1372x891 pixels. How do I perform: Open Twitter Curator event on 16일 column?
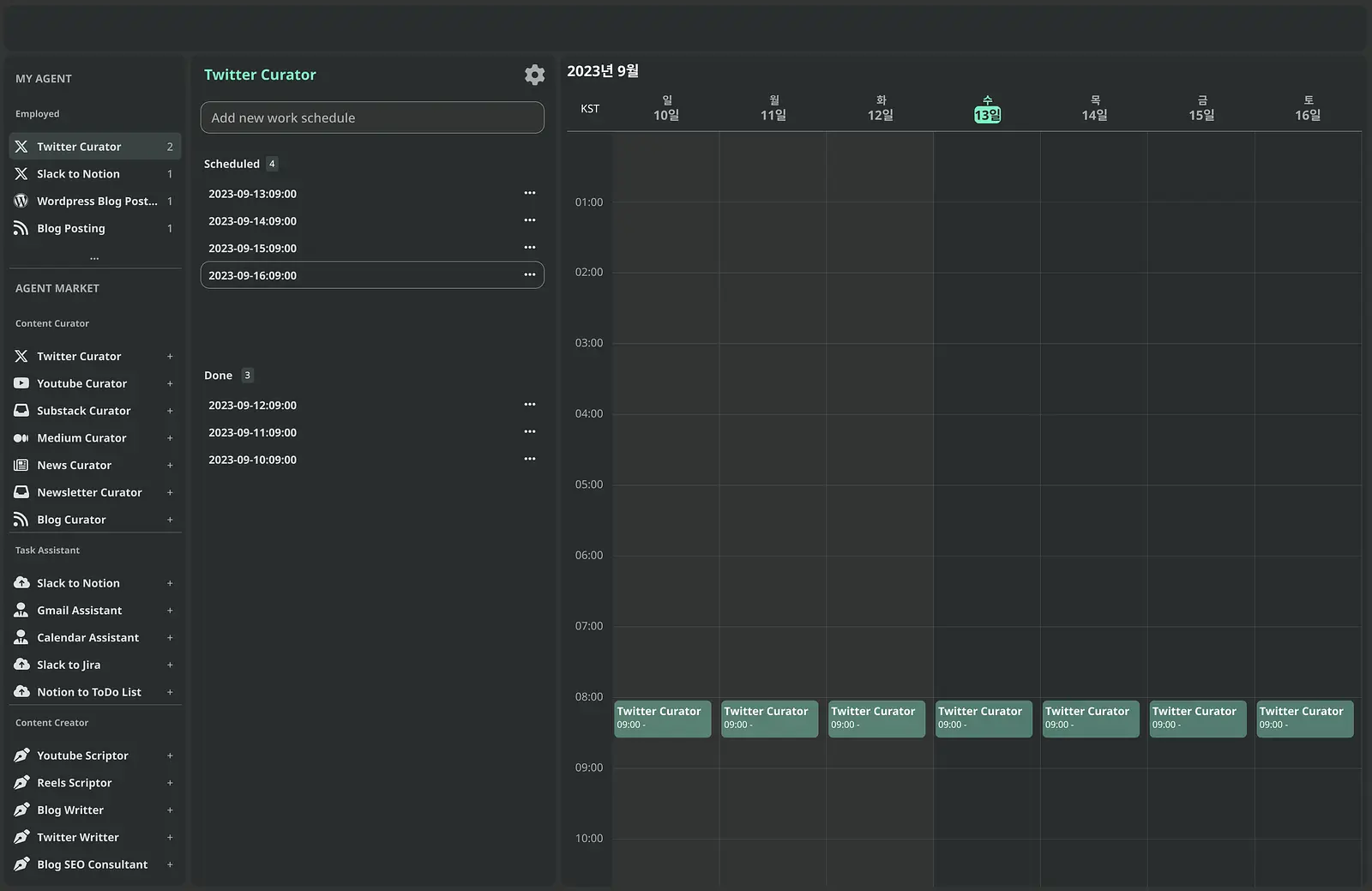click(x=1304, y=719)
